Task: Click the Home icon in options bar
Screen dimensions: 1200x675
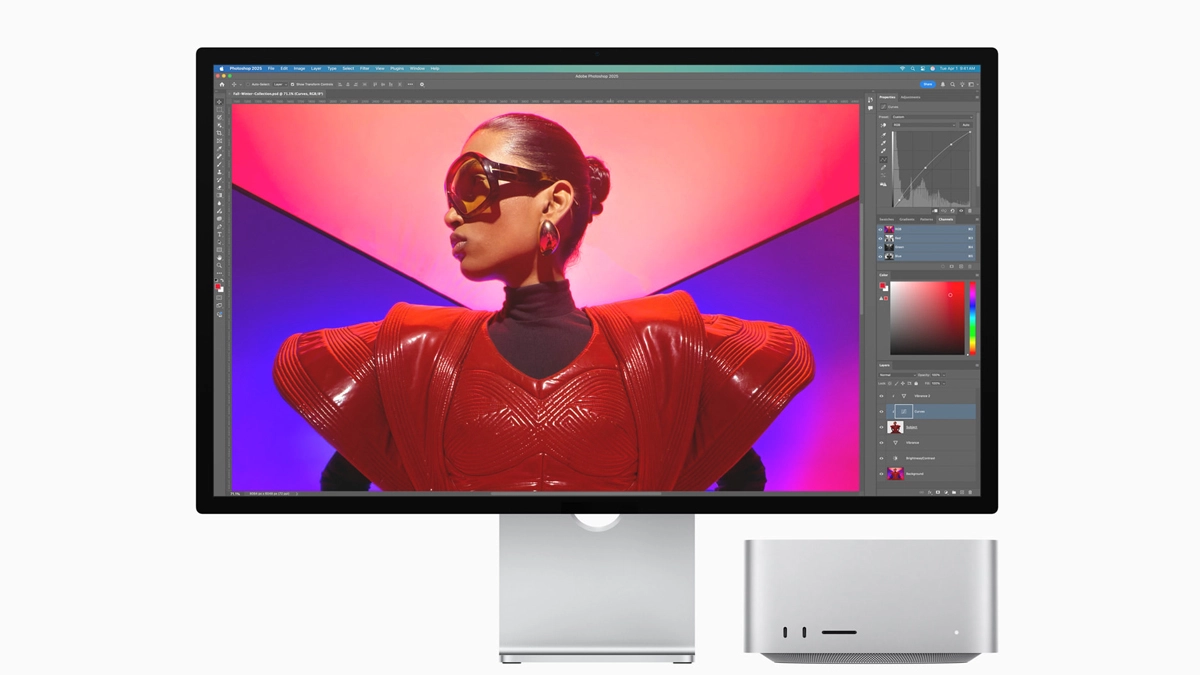Action: point(222,84)
